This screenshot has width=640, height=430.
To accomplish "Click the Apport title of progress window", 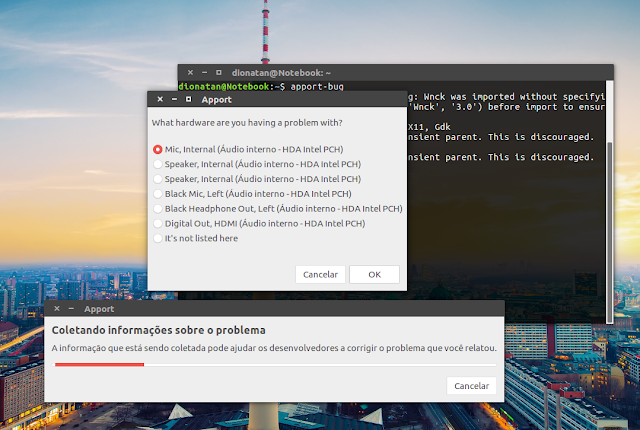I will tap(99, 309).
